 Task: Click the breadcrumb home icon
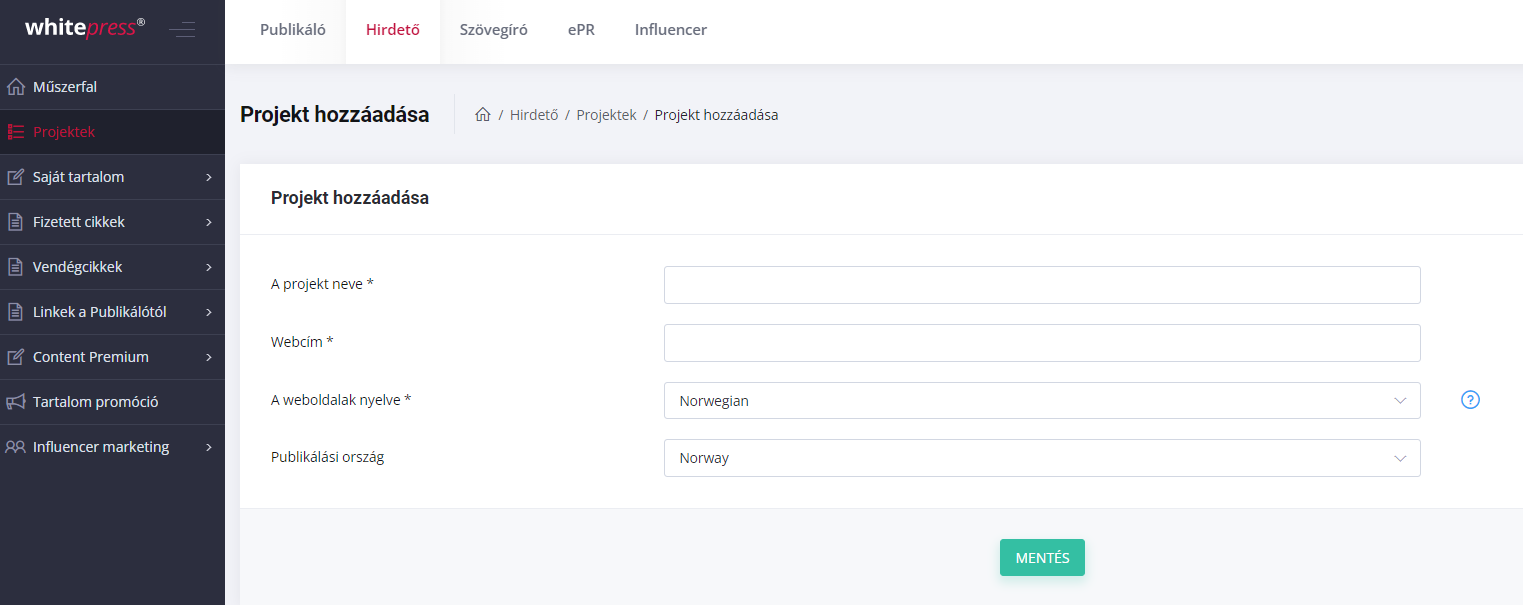click(x=483, y=115)
